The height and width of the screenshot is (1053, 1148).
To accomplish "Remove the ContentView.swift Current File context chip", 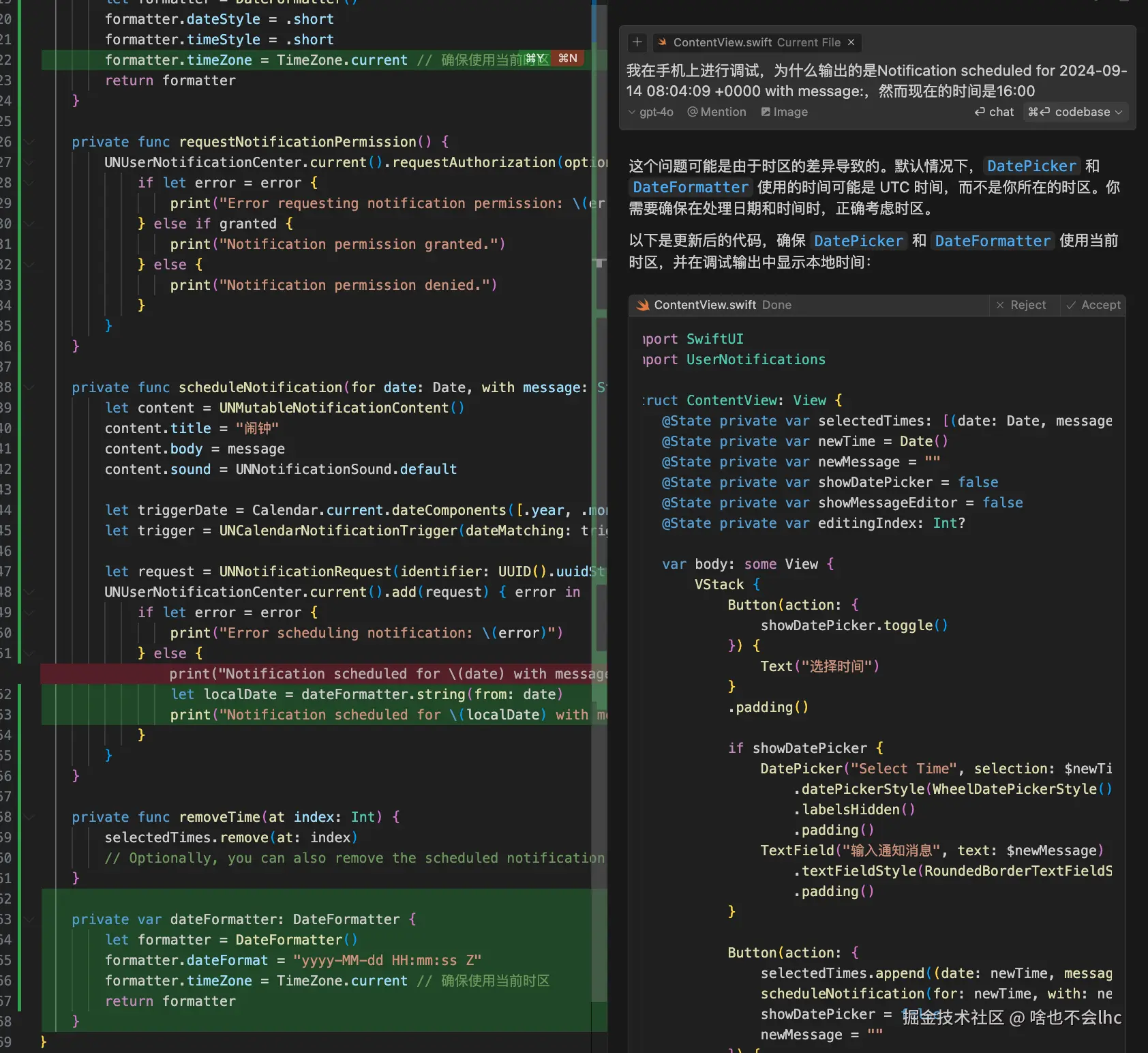I will [x=851, y=42].
